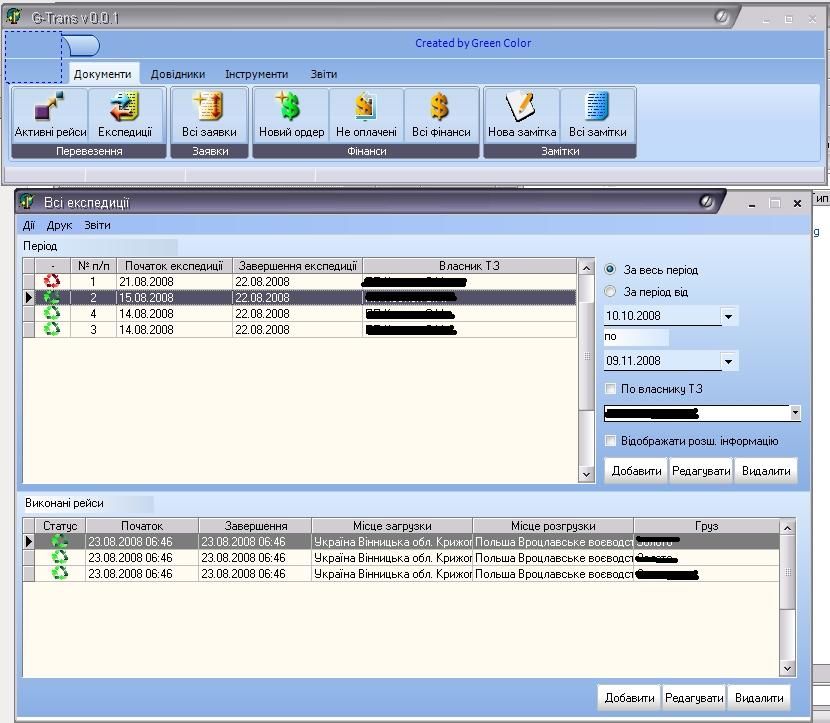The height and width of the screenshot is (723, 830).
Task: Sort by Завершення експедиції column header
Action: 297,266
